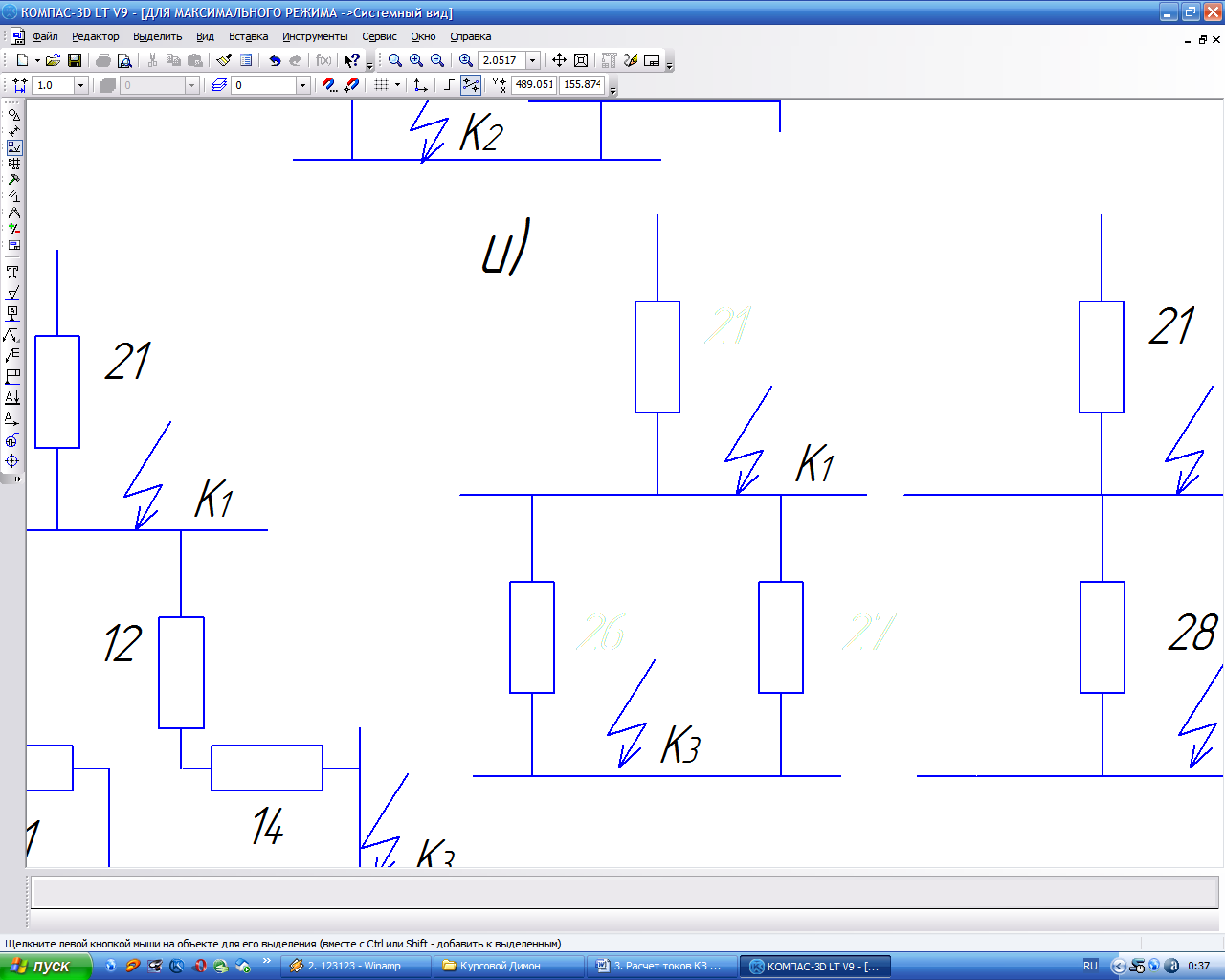Open the What's This help pointer
The image size is (1225, 980).
[351, 60]
